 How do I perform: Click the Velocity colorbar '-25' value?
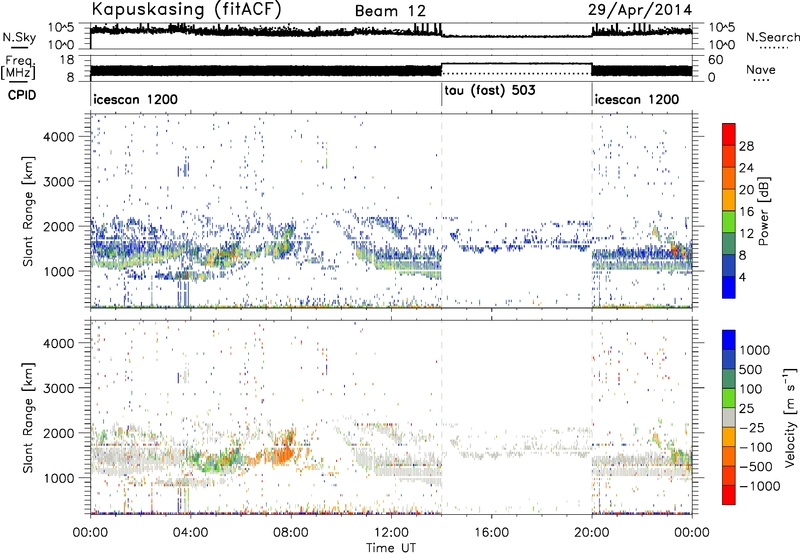click(x=753, y=427)
